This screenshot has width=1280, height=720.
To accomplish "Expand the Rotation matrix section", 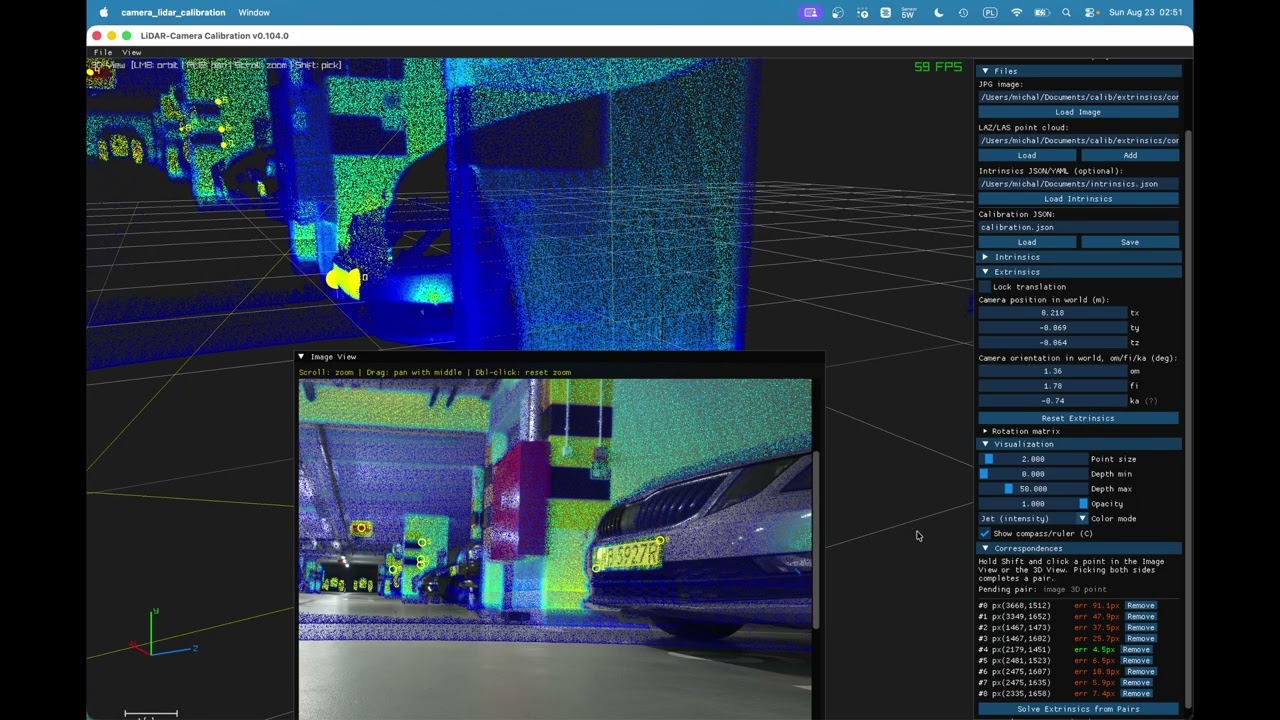I will pos(985,431).
